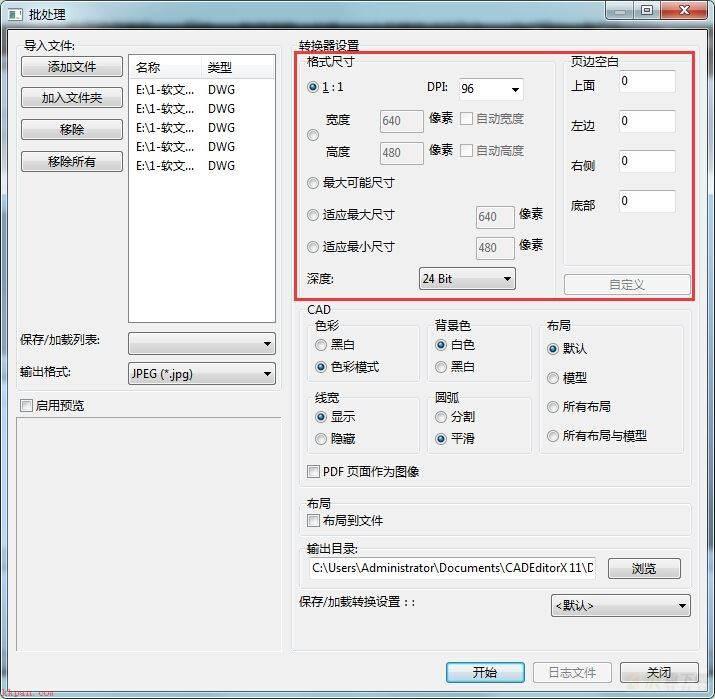Click the 右侧 margin input field
Viewport: 715px width, 699px height.
click(x=647, y=161)
